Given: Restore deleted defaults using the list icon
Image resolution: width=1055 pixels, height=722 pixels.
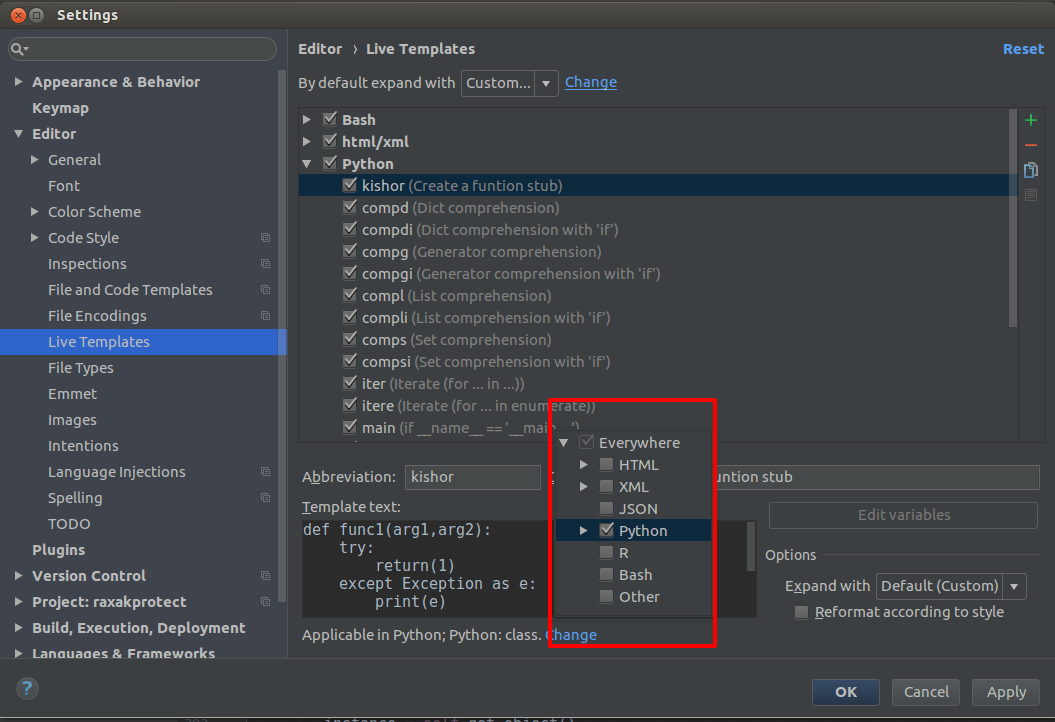Looking at the screenshot, I should pyautogui.click(x=1030, y=195).
